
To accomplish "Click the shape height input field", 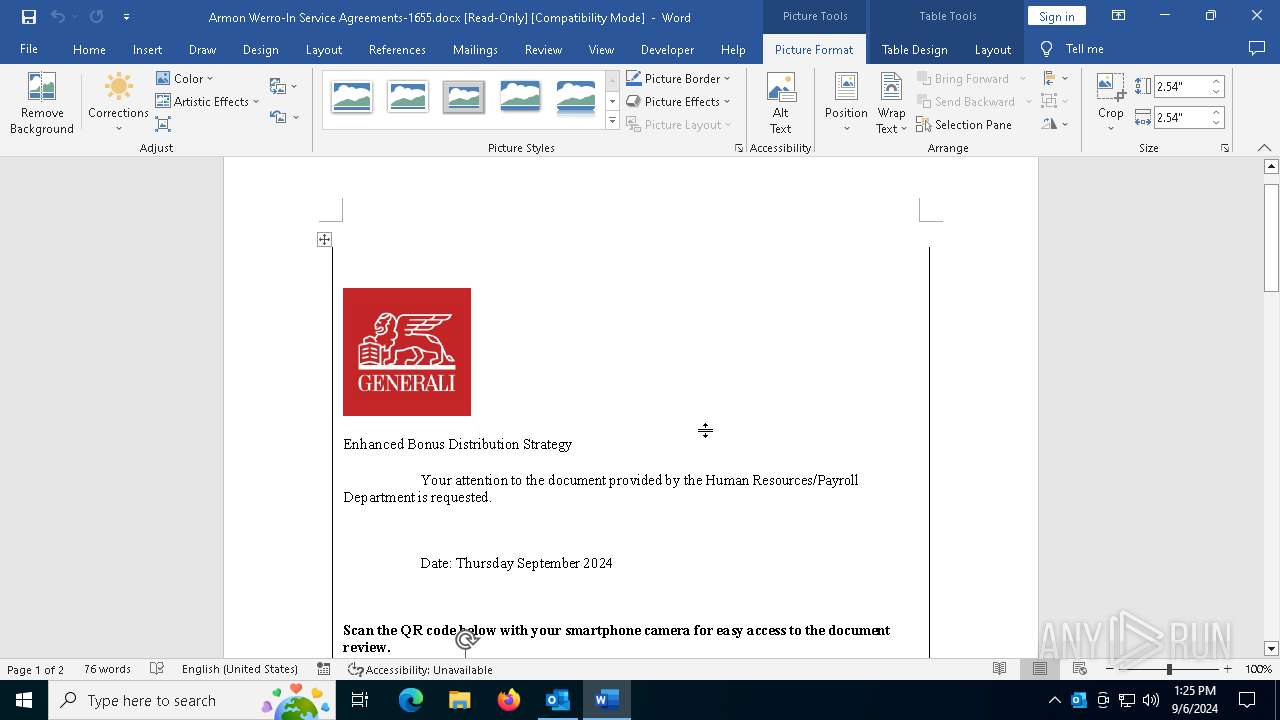I will (x=1180, y=87).
